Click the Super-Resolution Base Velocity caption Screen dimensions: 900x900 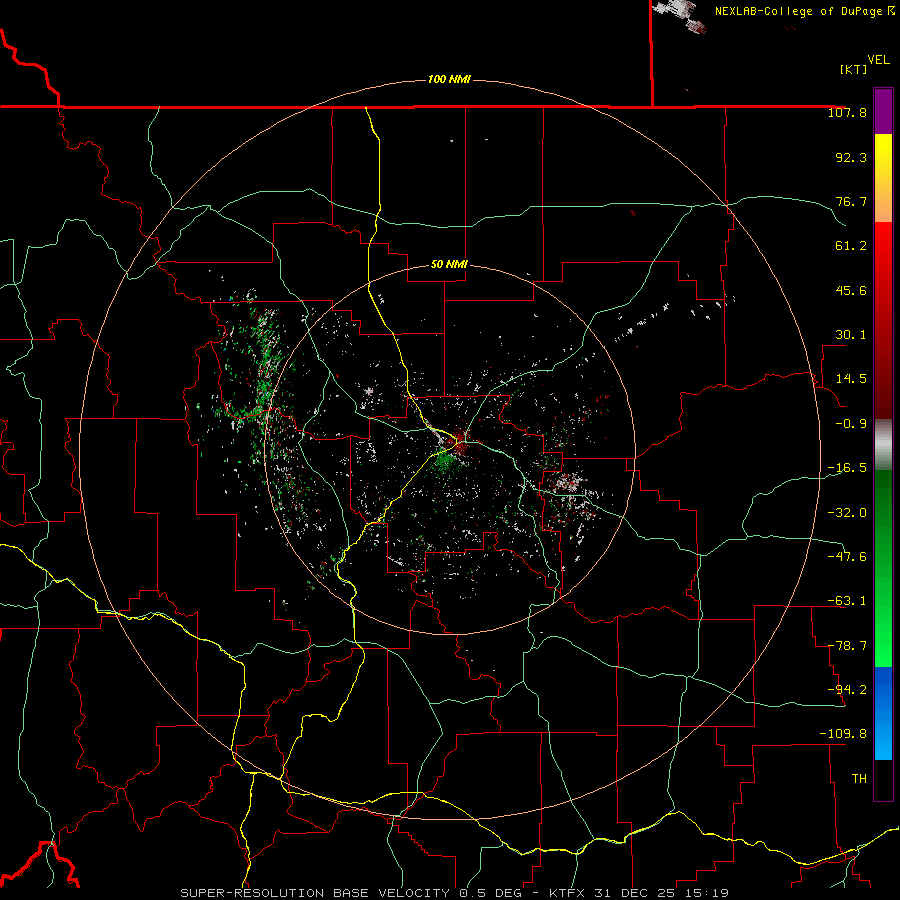[x=455, y=893]
